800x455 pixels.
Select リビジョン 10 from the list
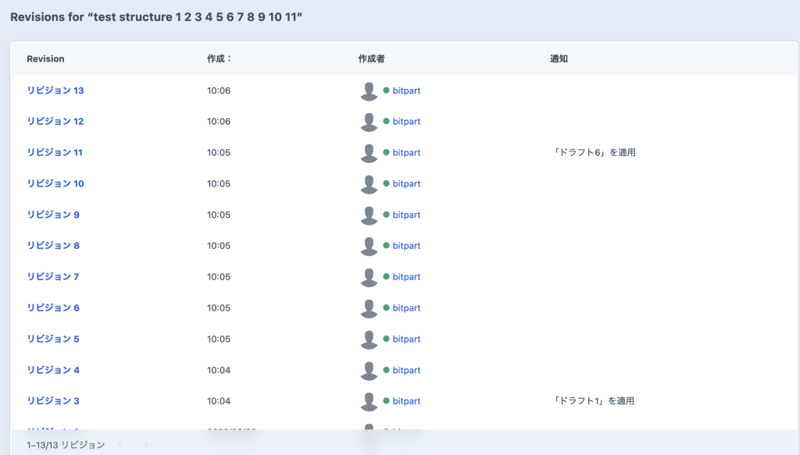[x=55, y=184]
